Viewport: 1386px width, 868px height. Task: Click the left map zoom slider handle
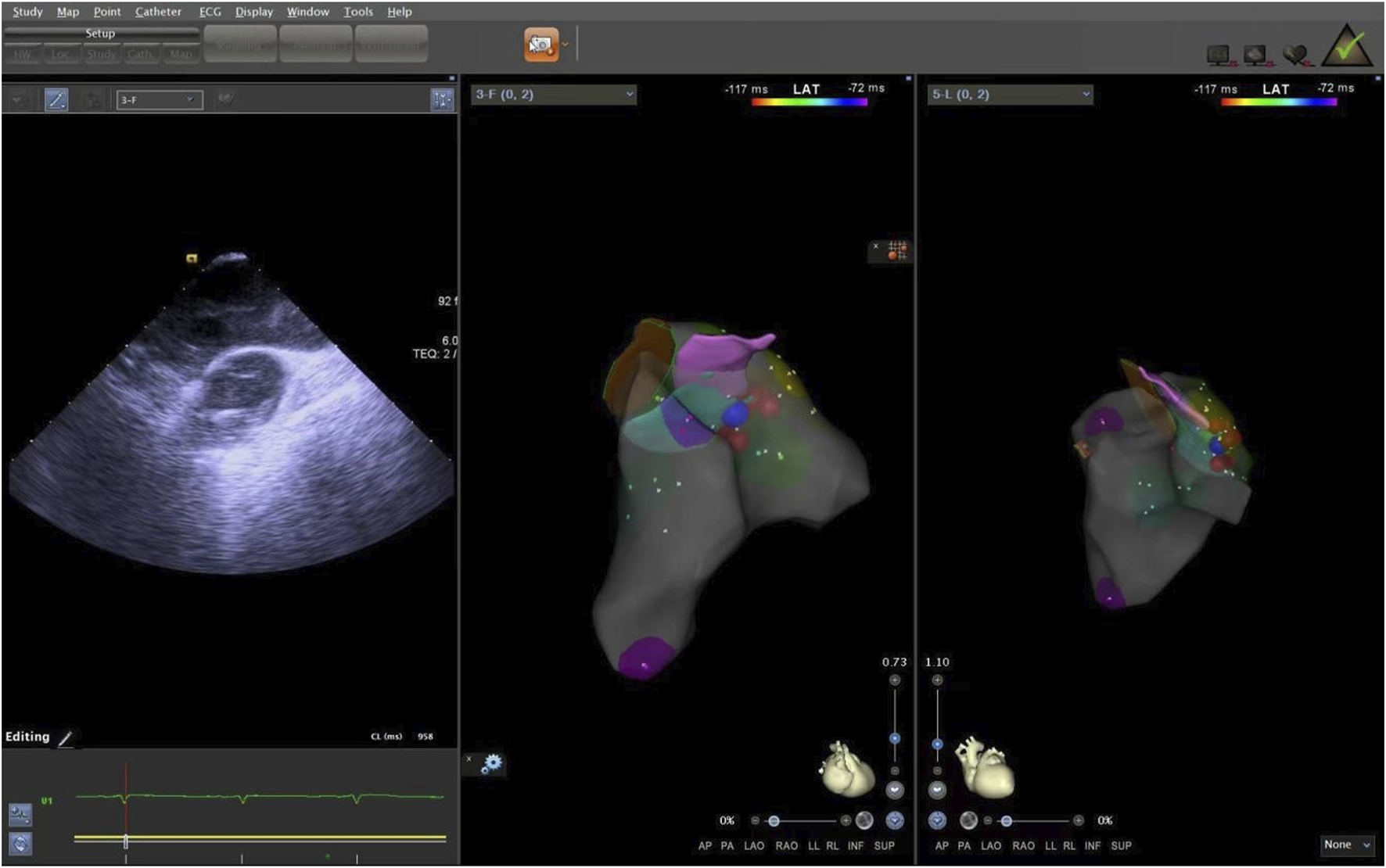[x=895, y=738]
